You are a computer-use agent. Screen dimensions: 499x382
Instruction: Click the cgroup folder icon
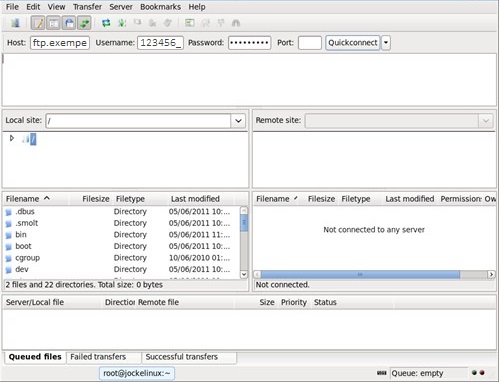[9, 259]
